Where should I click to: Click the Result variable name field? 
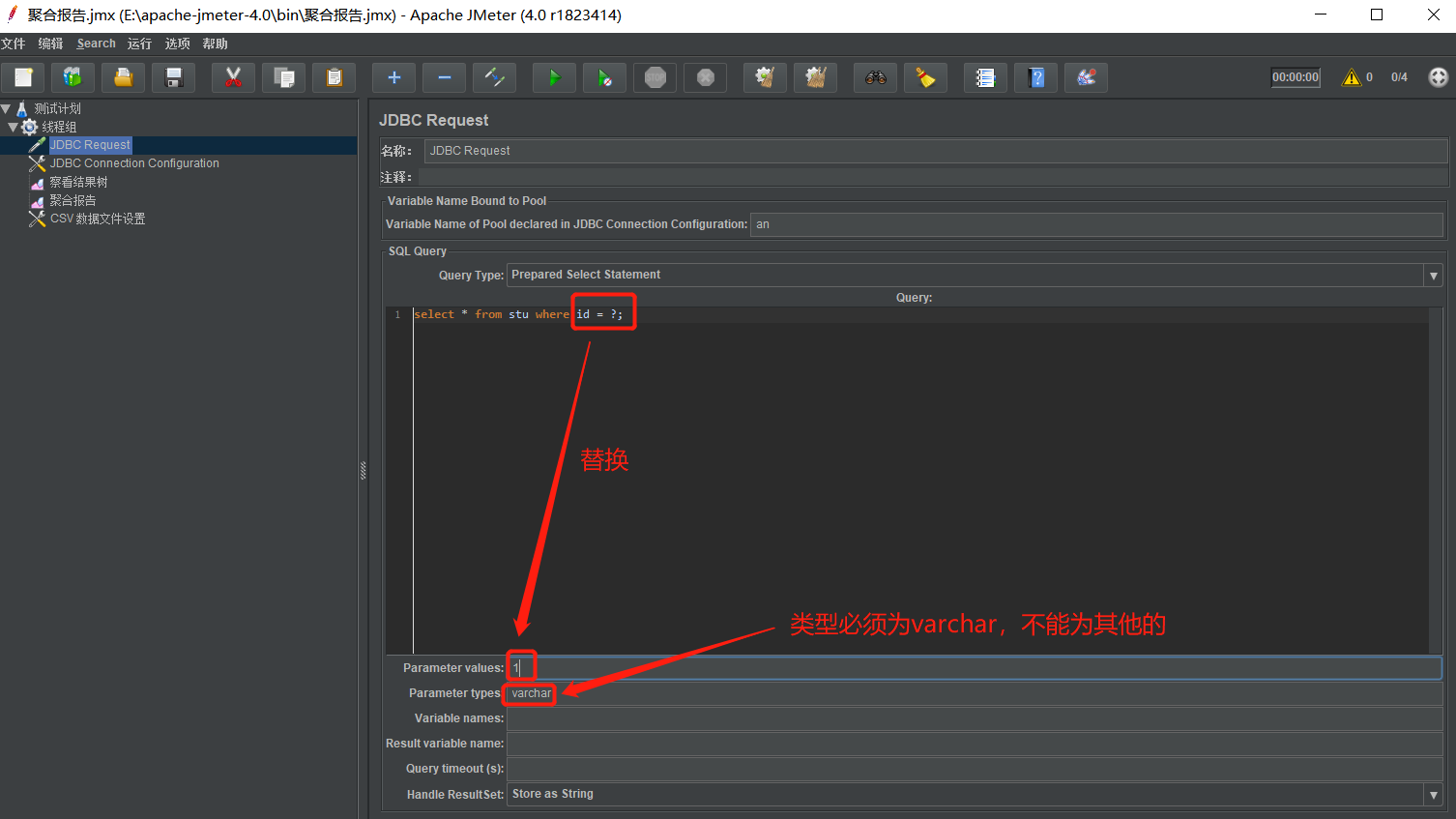(975, 744)
